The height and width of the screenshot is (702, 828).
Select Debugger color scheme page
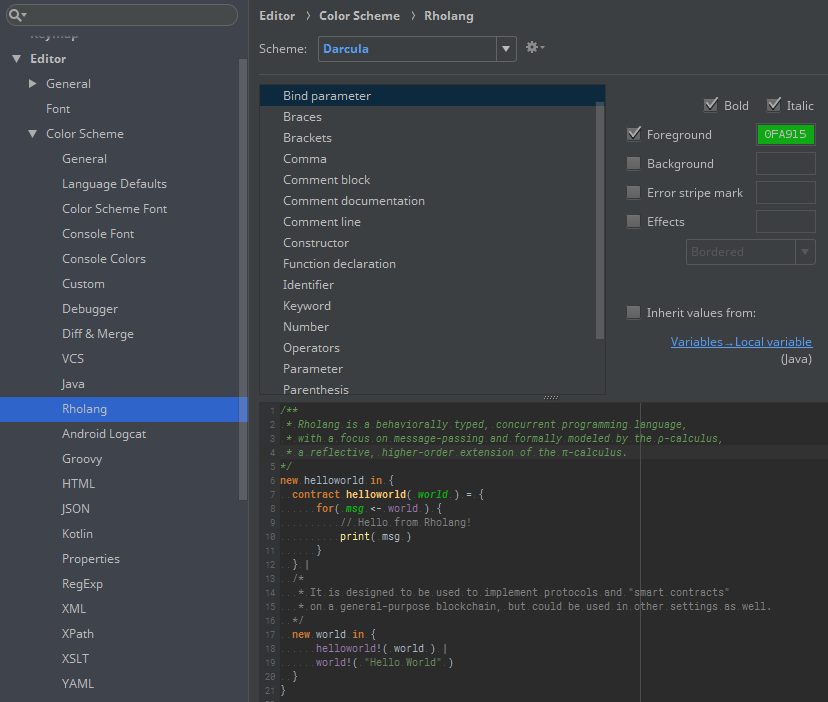pos(90,309)
